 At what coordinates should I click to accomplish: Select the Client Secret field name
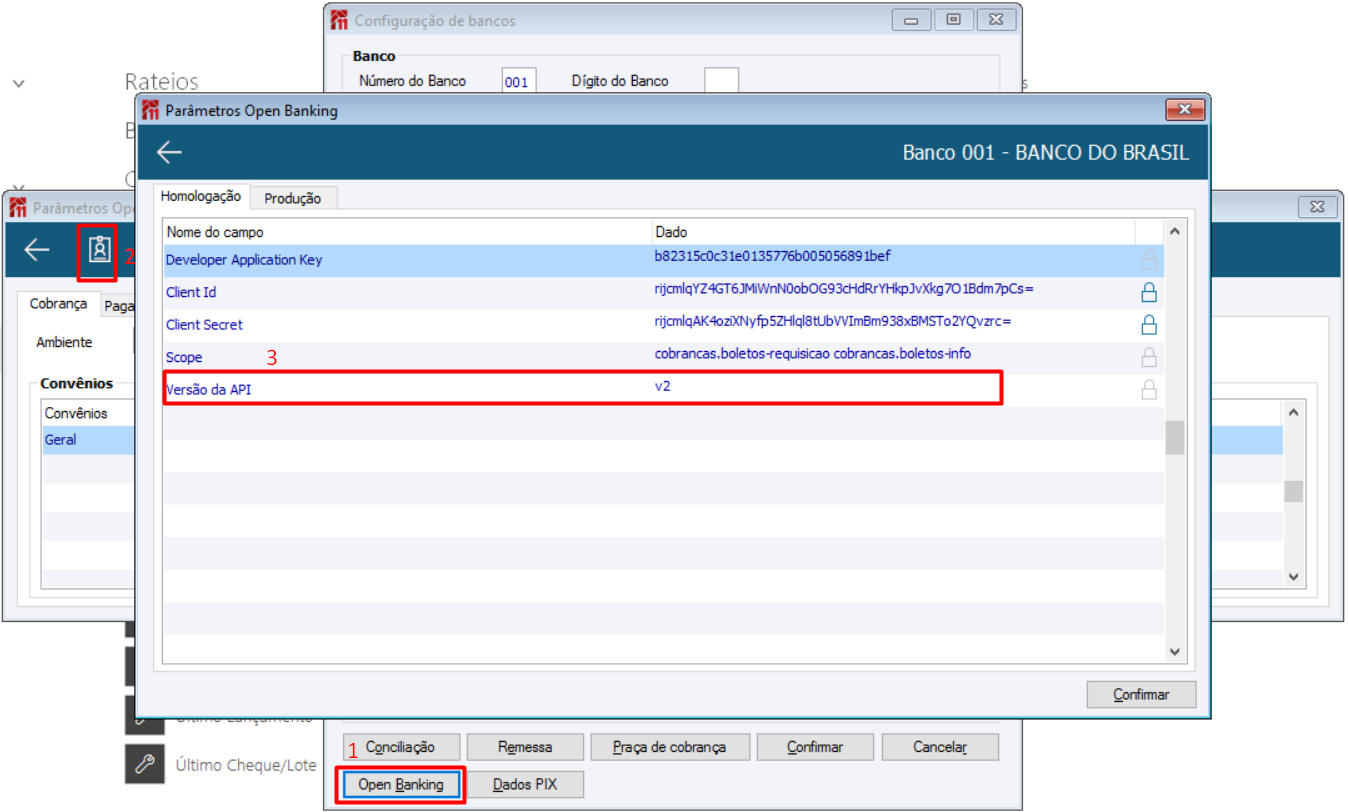[x=204, y=324]
